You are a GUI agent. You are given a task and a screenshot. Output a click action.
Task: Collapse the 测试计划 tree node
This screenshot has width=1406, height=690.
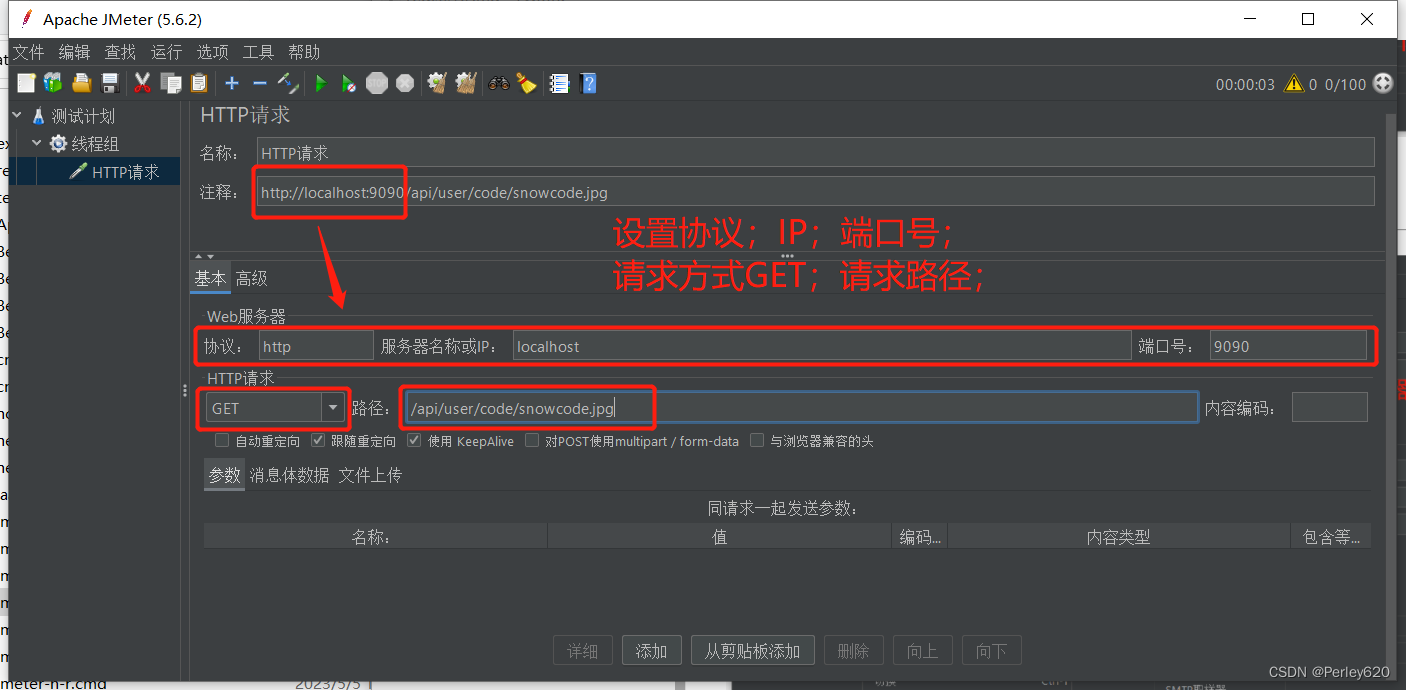[17, 115]
